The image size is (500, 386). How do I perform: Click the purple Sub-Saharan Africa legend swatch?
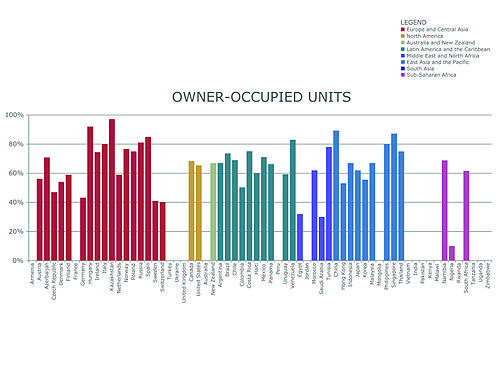(x=403, y=75)
